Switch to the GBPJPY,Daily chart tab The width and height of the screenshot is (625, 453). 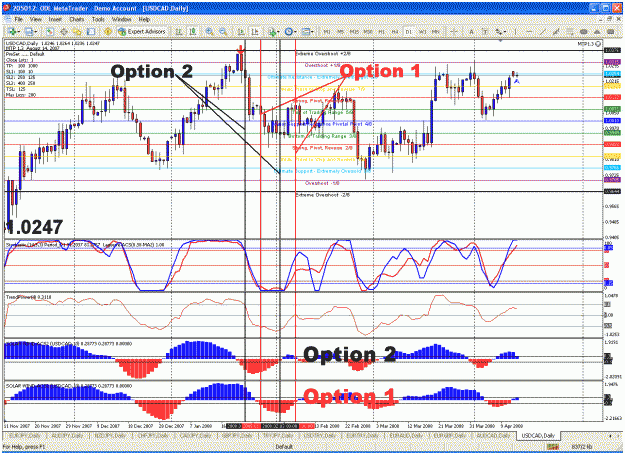pos(238,436)
